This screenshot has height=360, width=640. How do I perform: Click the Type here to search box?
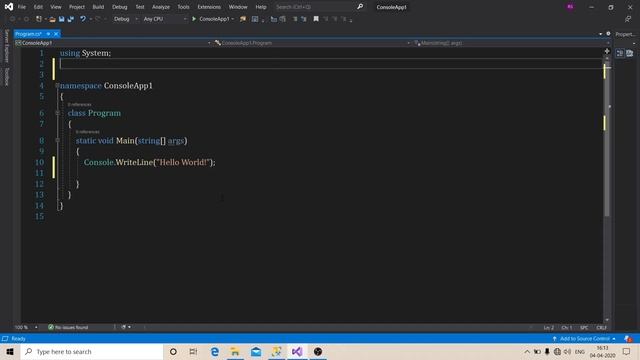click(x=92, y=351)
